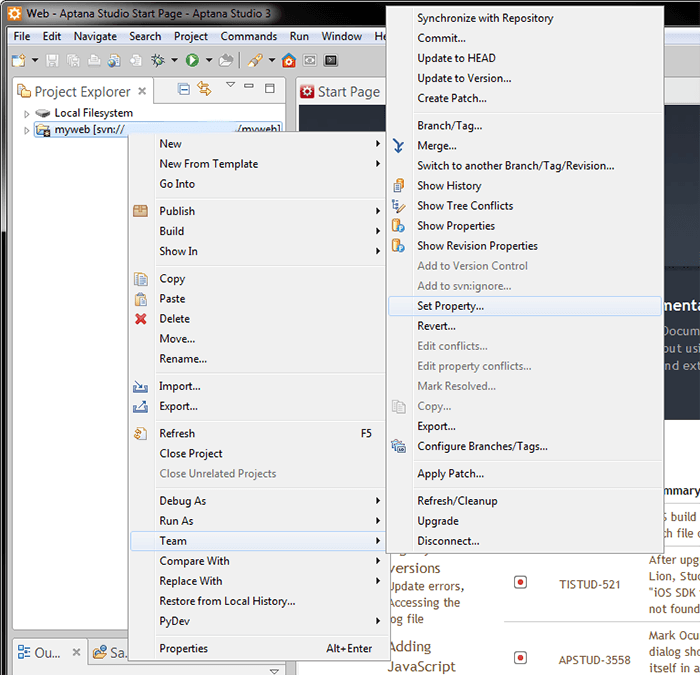Close the Project Explorer tab
700x675 pixels.
point(142,91)
